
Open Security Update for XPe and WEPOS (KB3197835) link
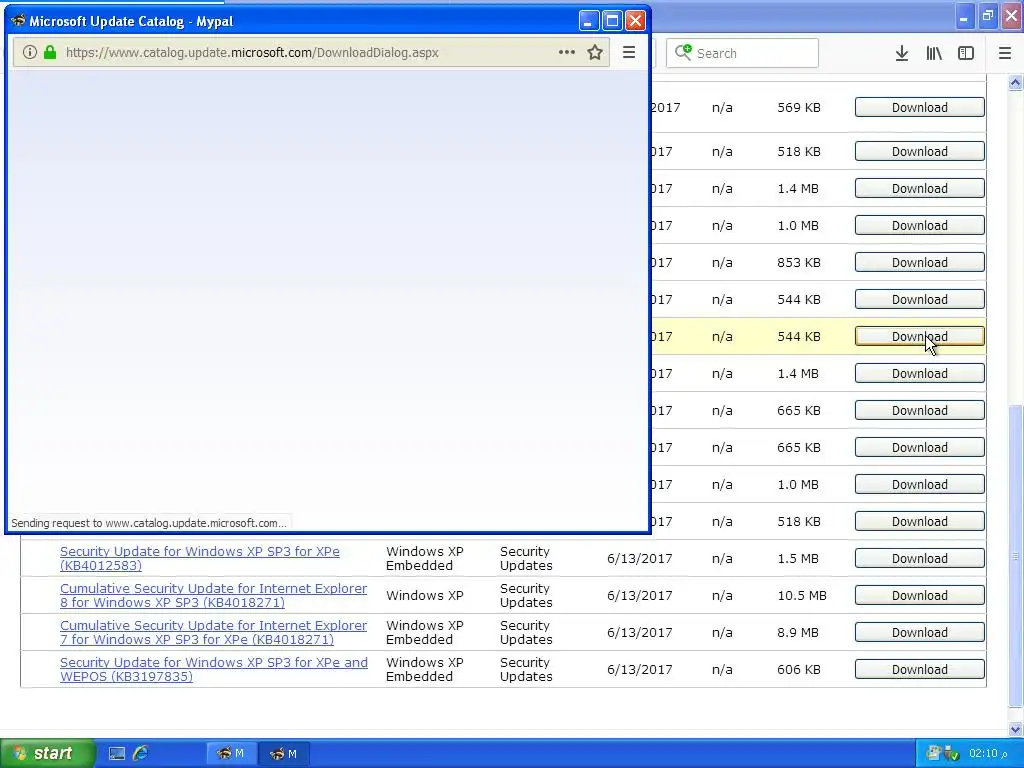point(214,669)
